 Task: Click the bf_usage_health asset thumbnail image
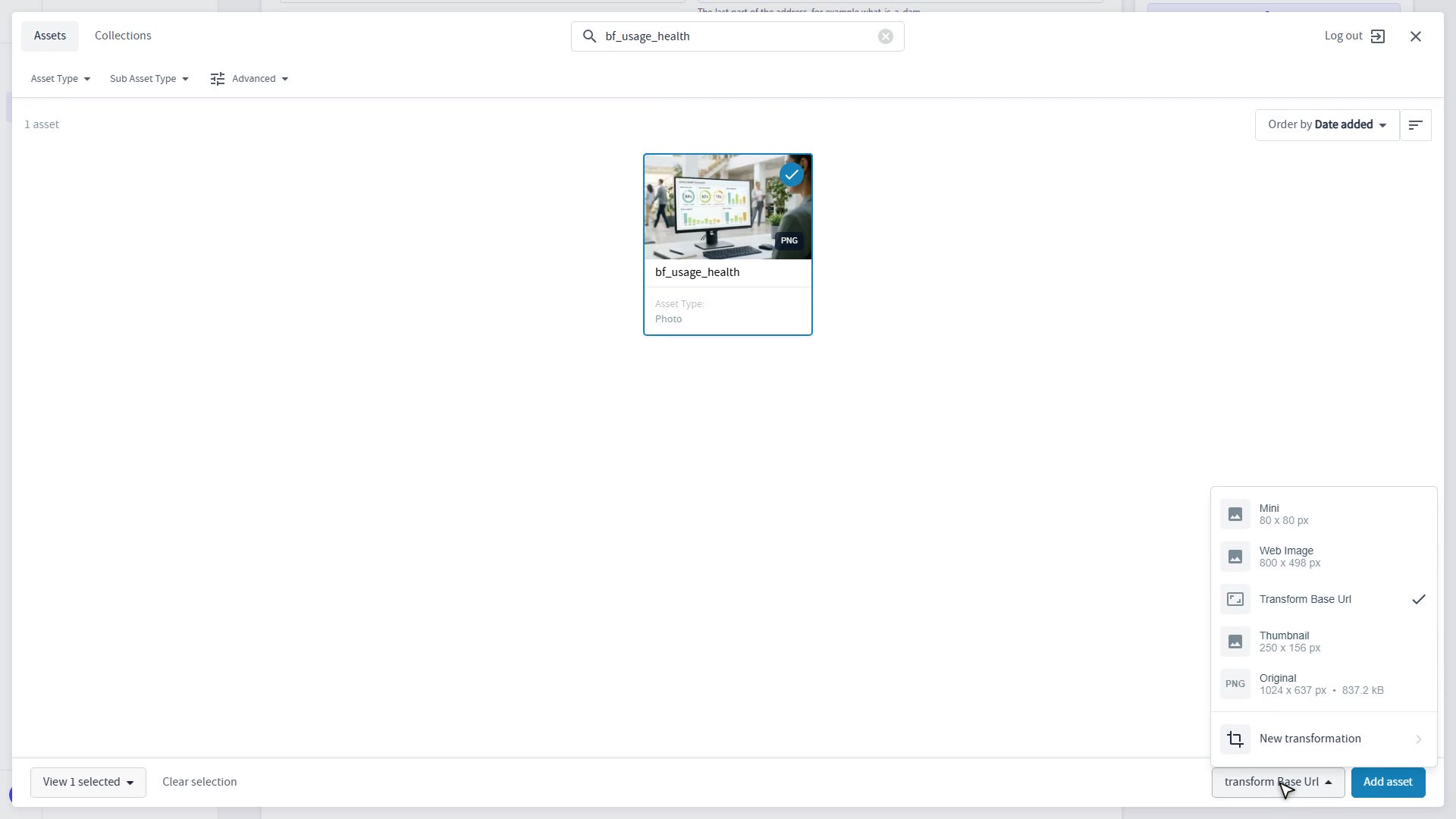(x=727, y=207)
